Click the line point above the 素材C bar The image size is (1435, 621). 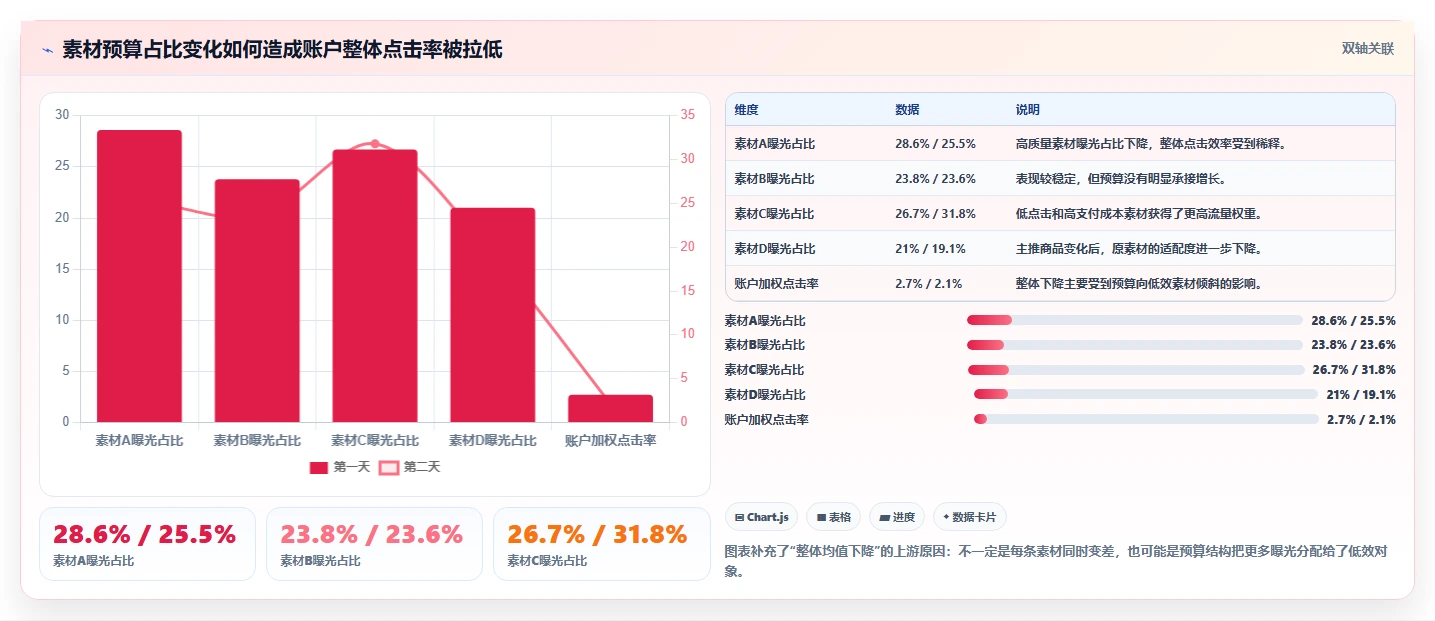point(375,144)
